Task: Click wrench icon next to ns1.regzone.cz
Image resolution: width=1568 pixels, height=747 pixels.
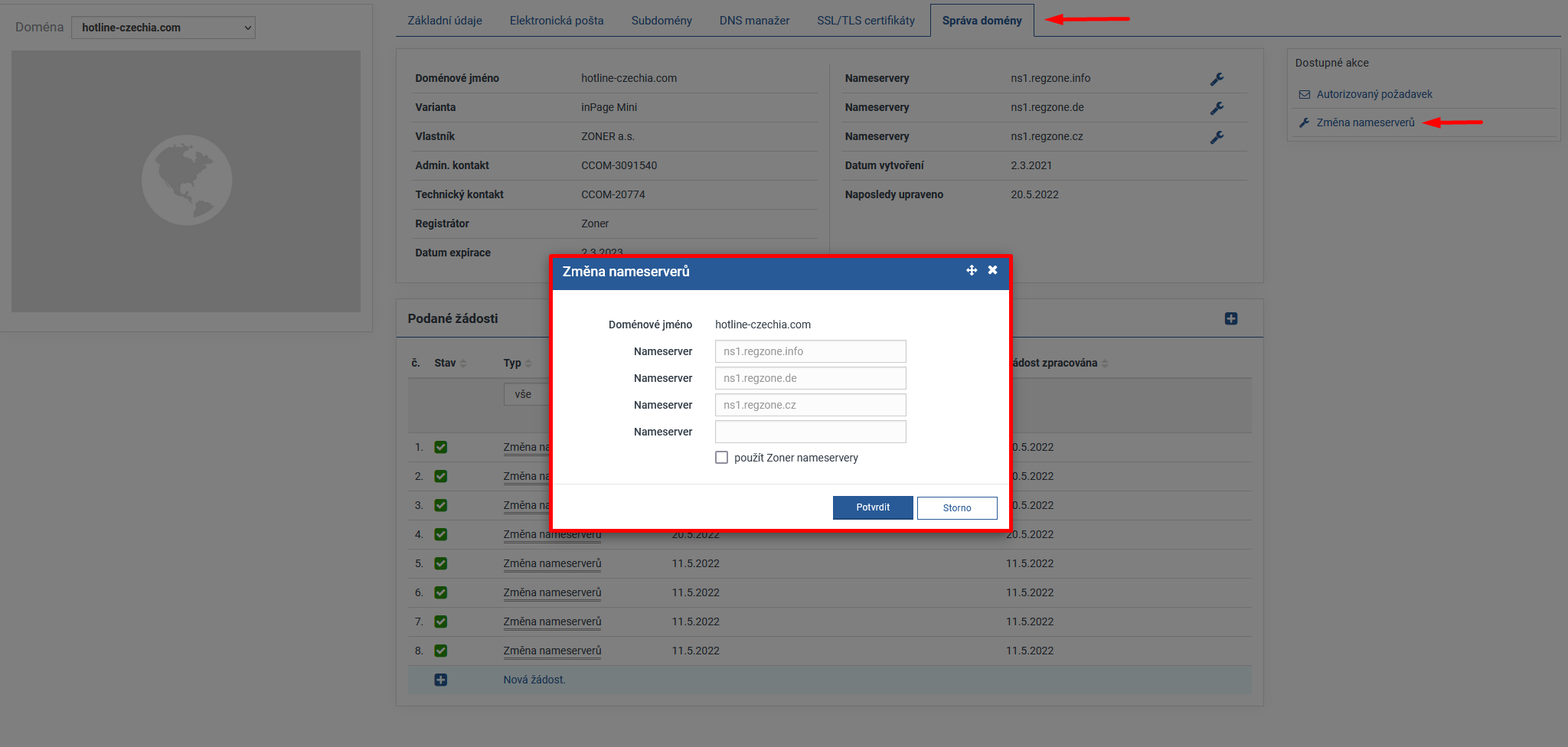Action: click(1217, 137)
